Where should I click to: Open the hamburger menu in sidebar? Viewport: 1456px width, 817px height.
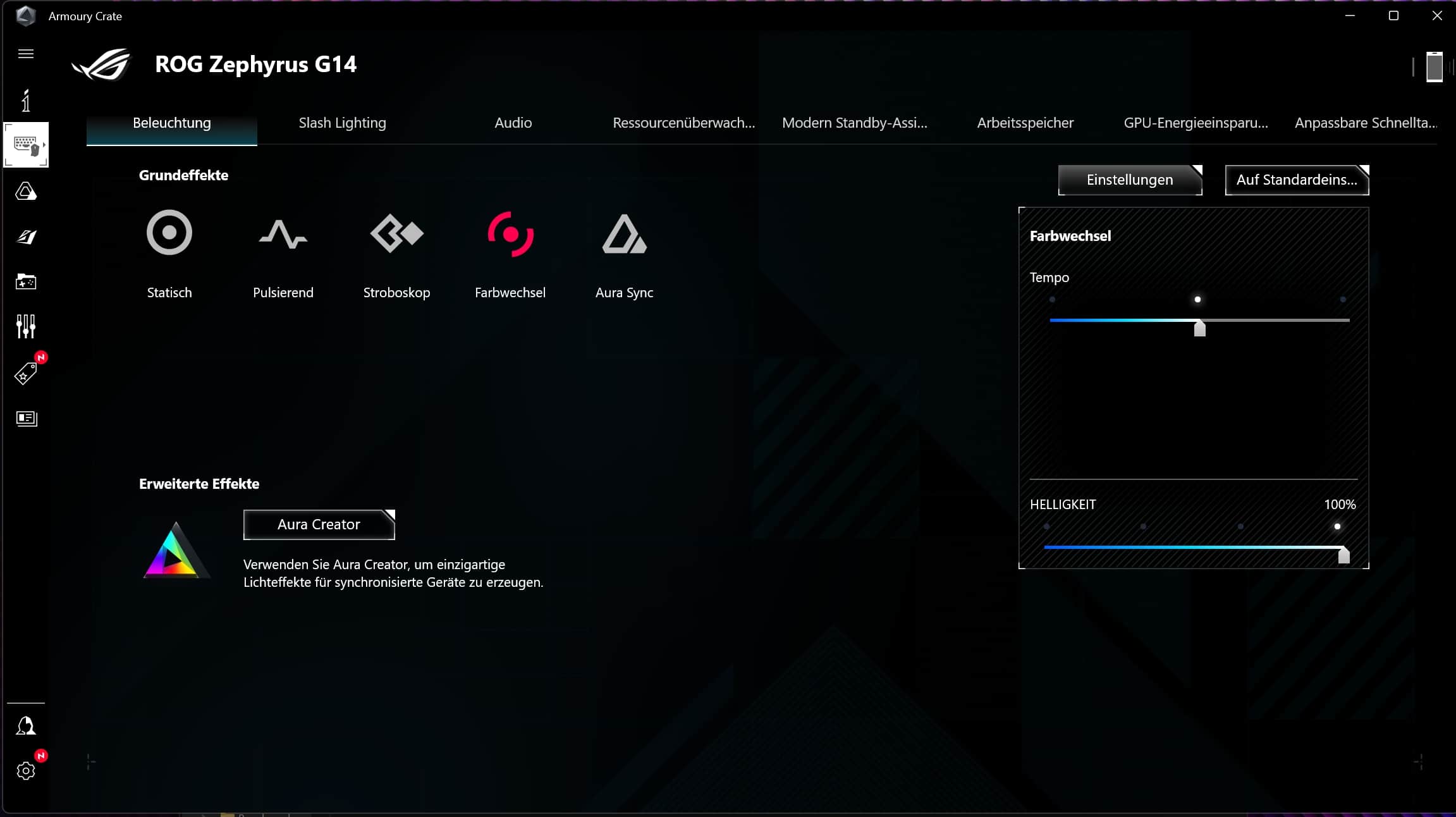point(26,54)
